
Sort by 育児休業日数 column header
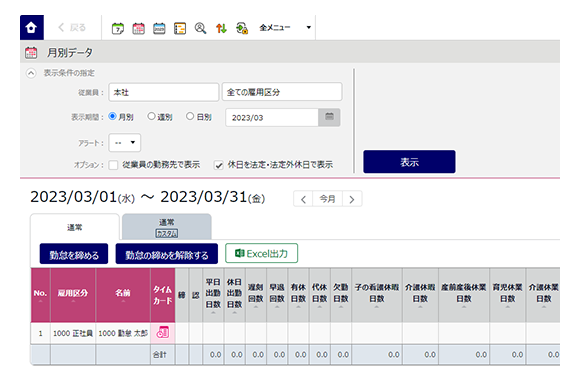508,295
